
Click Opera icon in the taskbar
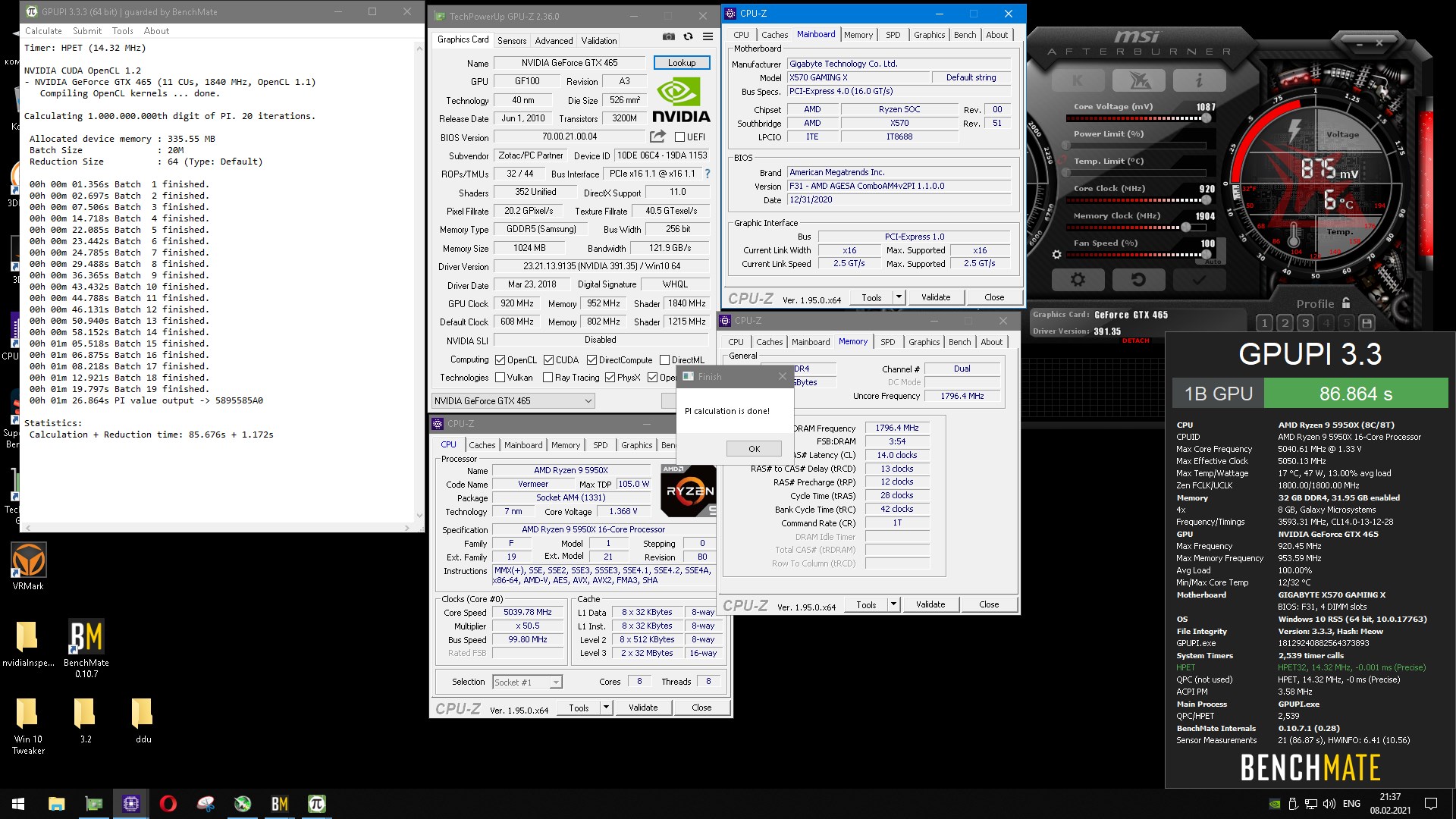click(x=168, y=804)
